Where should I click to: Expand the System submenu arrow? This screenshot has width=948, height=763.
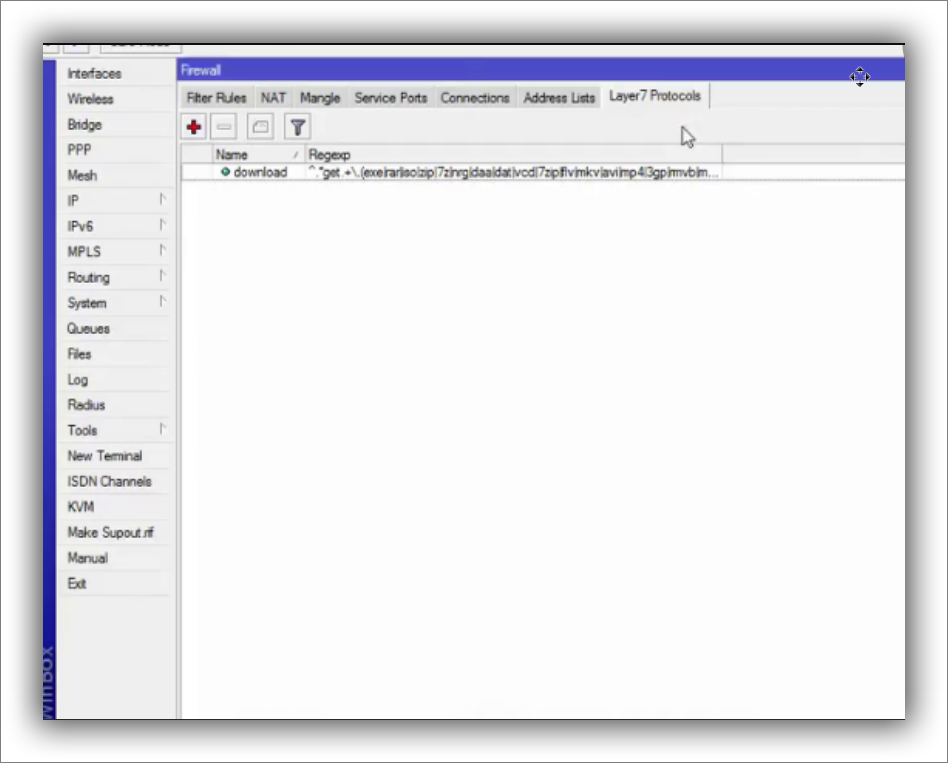point(162,301)
